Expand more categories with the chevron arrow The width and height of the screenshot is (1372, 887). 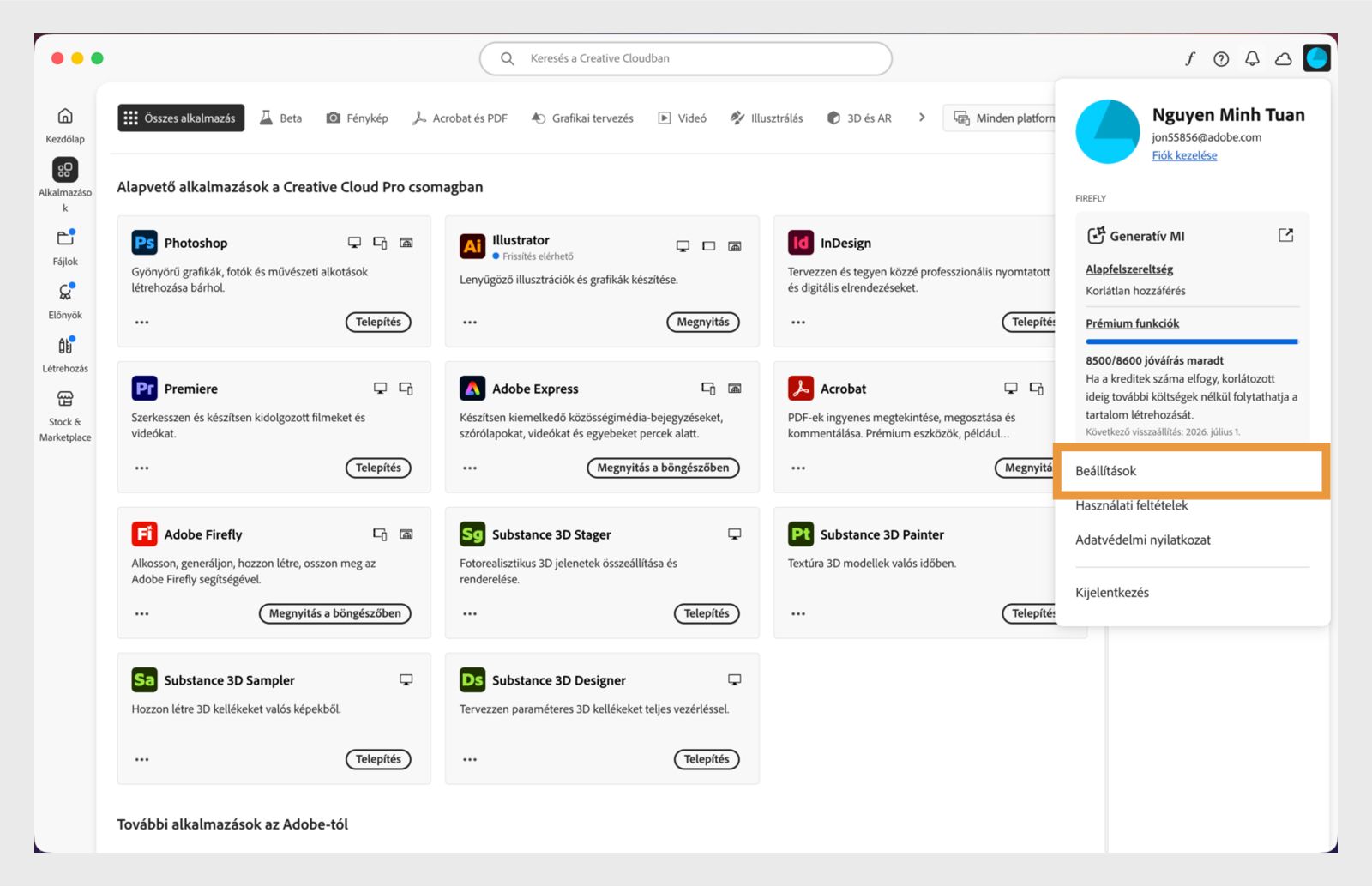922,118
